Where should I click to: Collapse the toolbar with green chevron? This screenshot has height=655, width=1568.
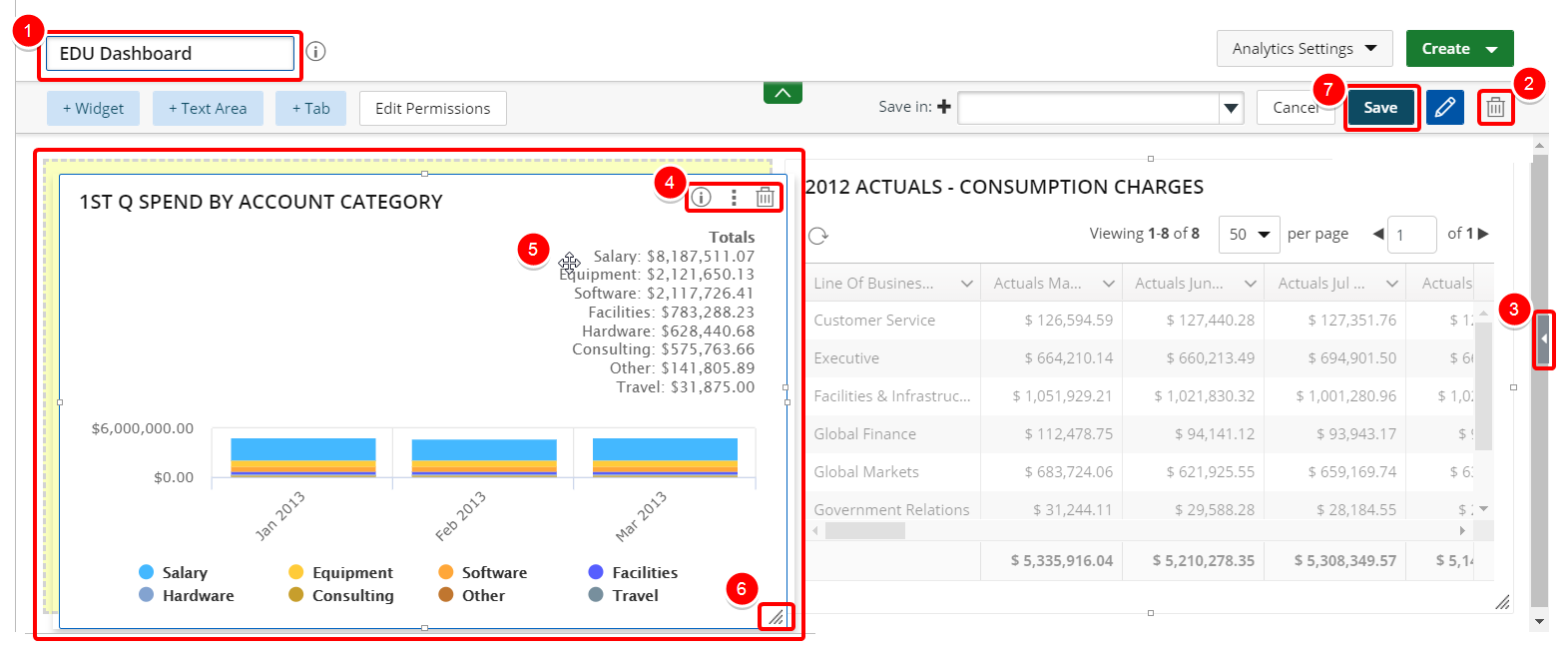pos(783,93)
